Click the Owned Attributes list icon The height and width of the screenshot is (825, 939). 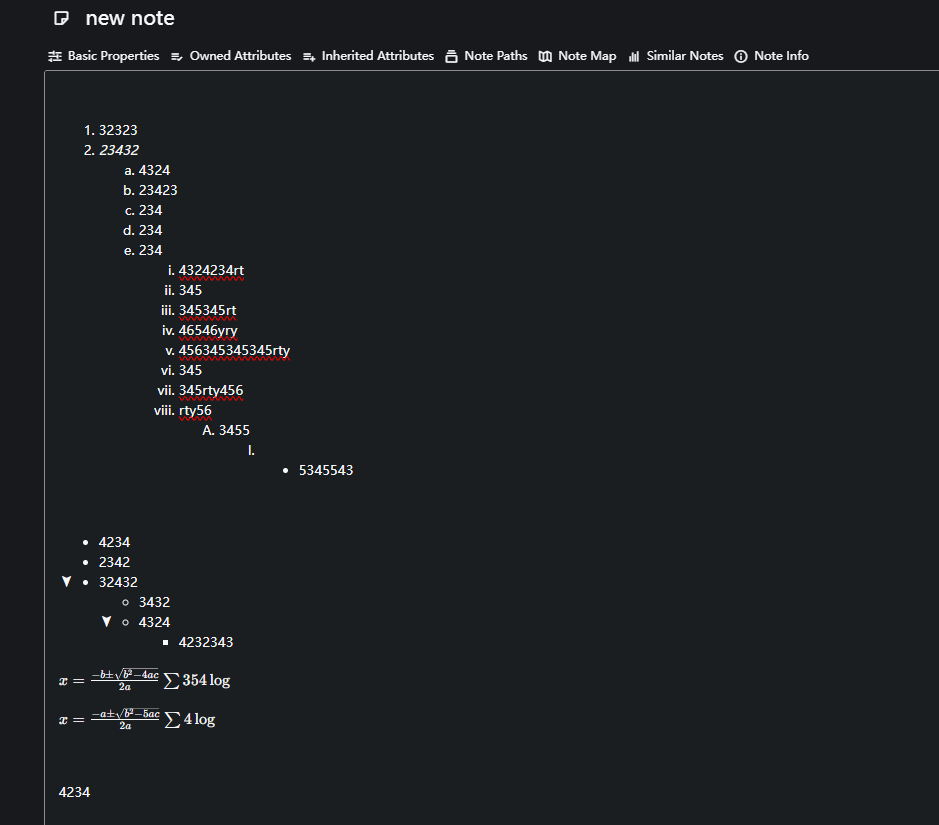point(177,56)
